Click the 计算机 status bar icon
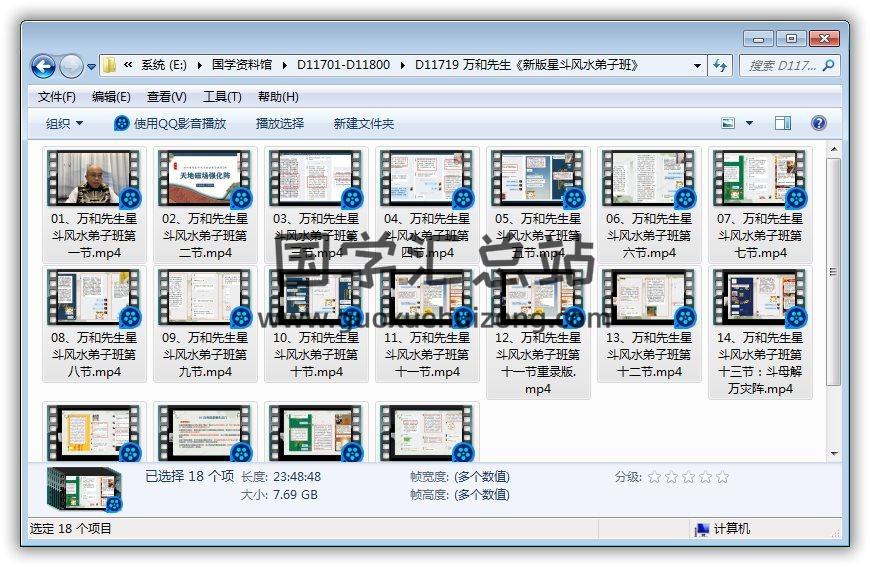Image resolution: width=870 pixels, height=567 pixels. coord(702,529)
